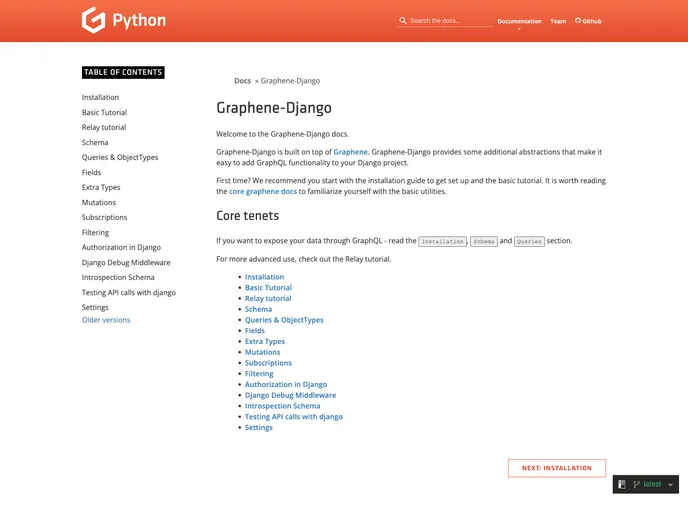This screenshot has width=688, height=512.
Task: Open Mutations in the bulleted list
Action: (x=262, y=352)
